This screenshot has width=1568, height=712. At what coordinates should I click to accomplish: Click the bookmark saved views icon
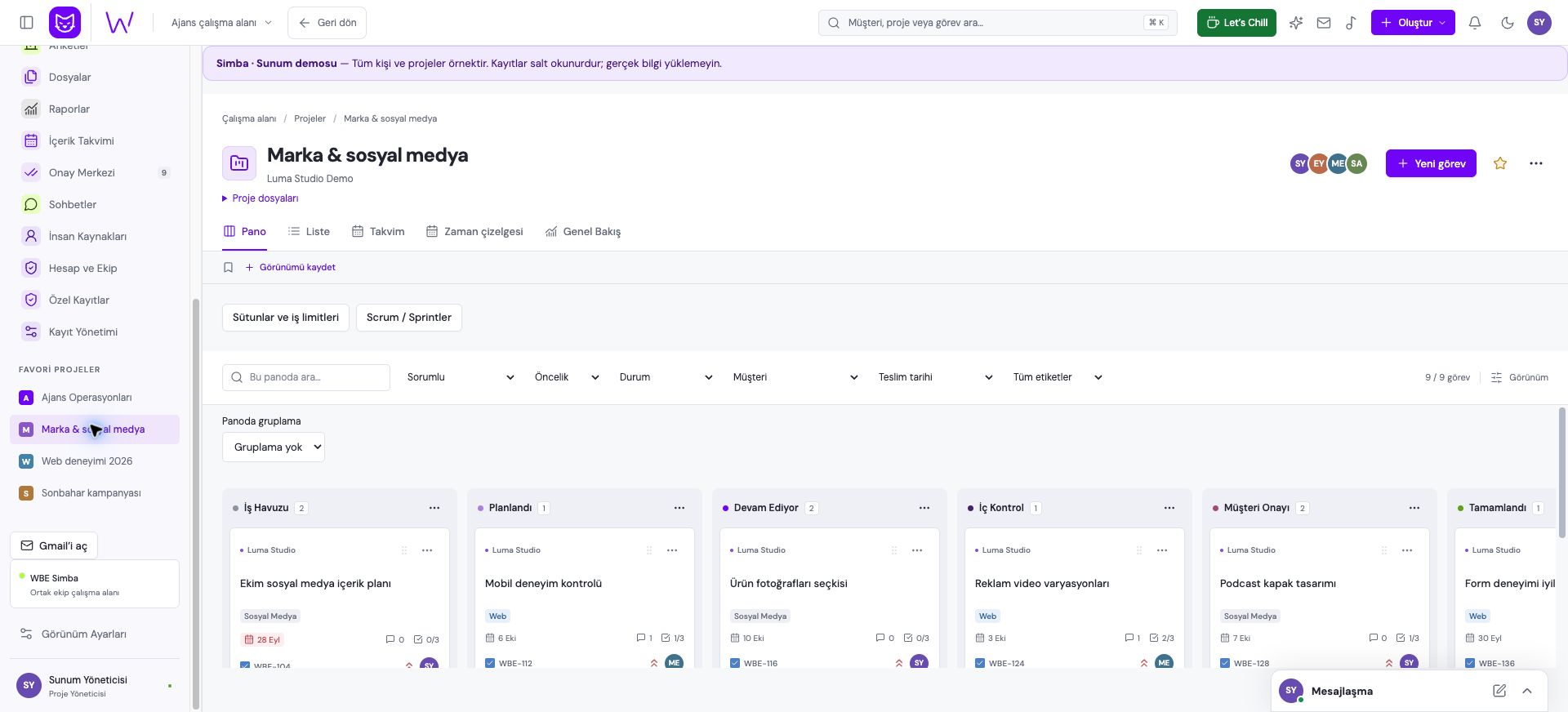pos(229,267)
